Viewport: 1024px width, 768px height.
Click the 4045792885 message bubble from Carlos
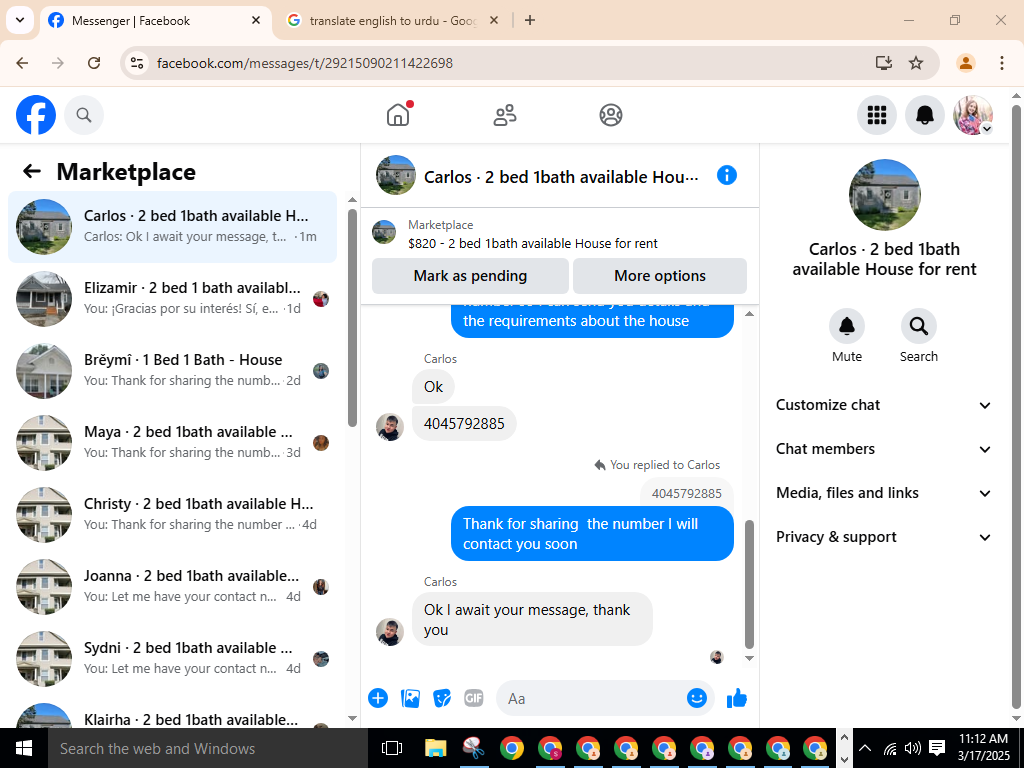(x=464, y=423)
